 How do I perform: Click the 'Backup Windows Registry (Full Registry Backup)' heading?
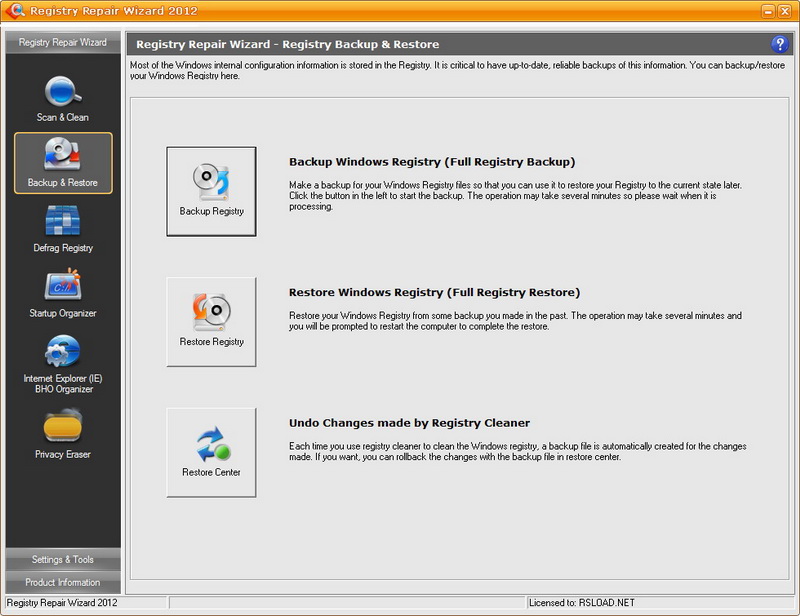point(432,162)
